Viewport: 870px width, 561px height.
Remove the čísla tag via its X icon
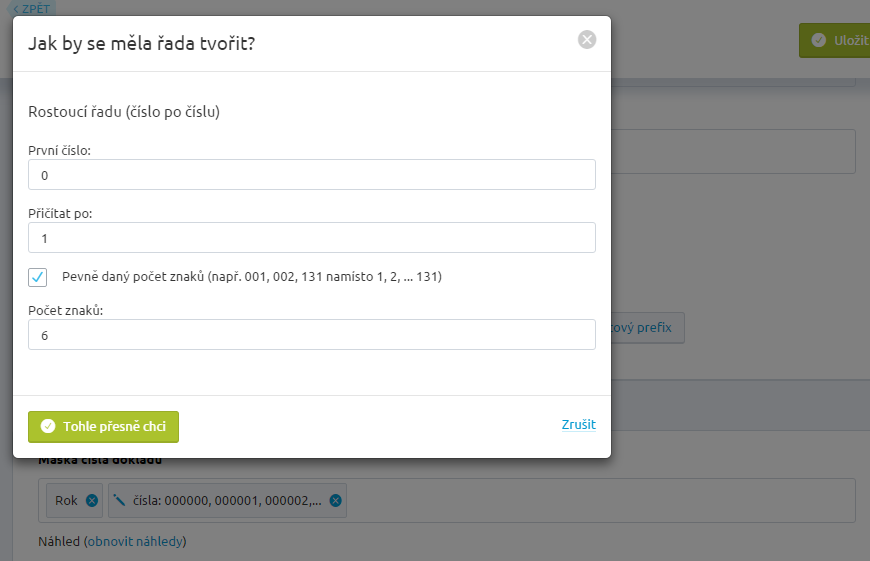(336, 501)
